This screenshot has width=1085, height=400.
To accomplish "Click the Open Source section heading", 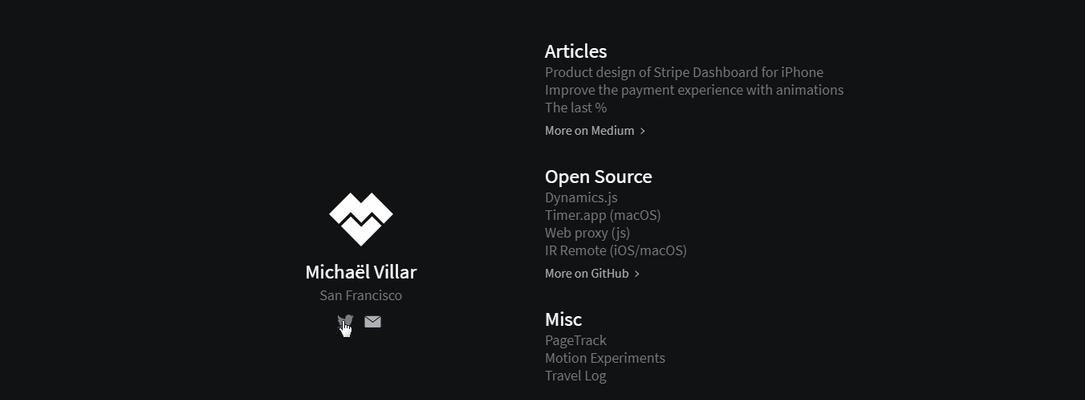I will pyautogui.click(x=599, y=176).
